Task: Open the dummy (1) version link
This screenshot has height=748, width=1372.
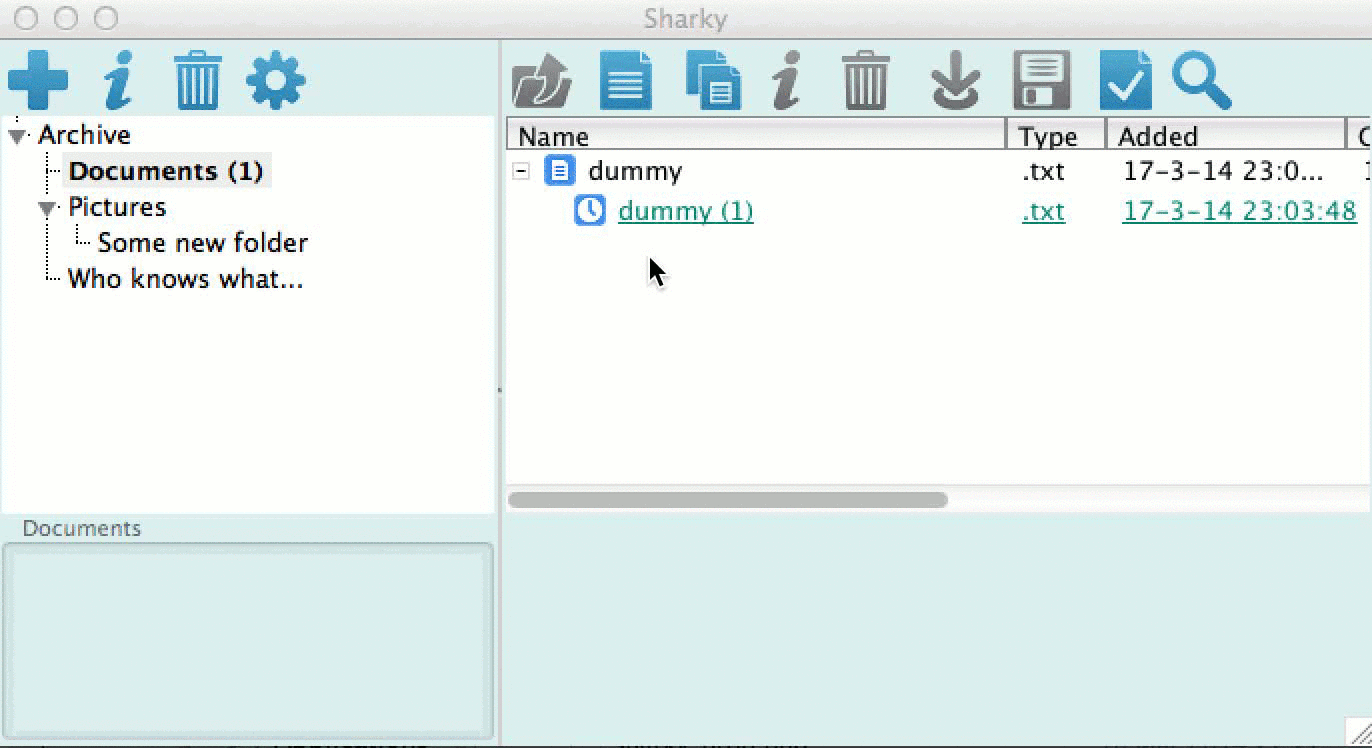Action: (x=685, y=211)
